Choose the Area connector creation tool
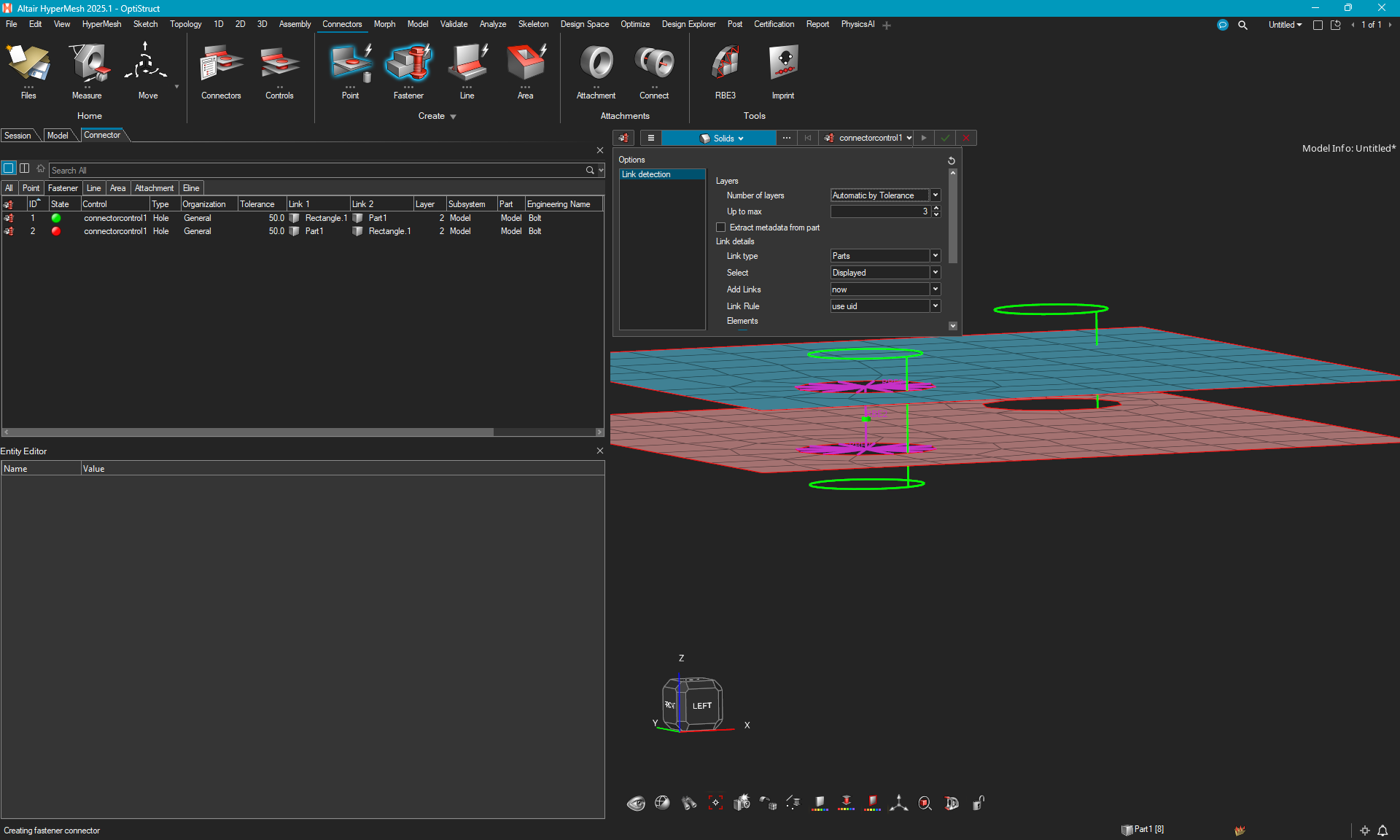Viewport: 1400px width, 840px height. point(525,70)
